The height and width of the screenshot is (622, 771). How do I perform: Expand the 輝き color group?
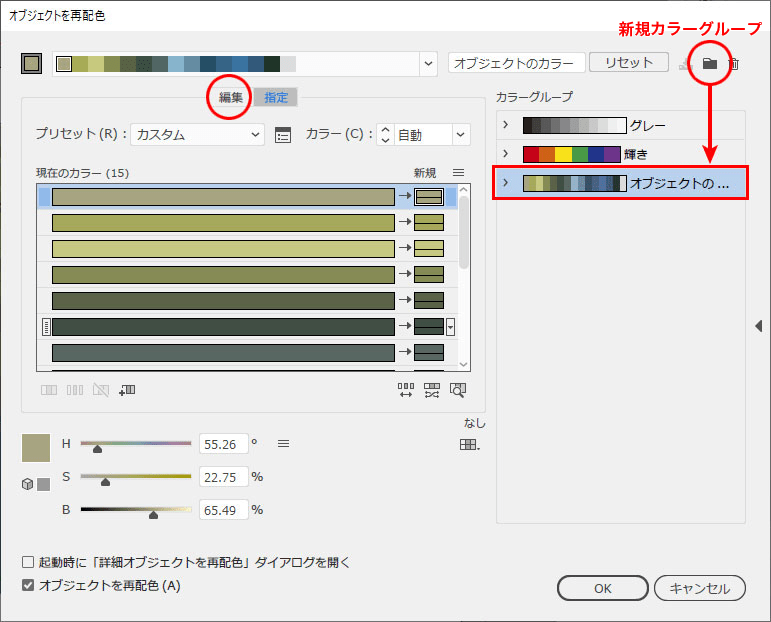(x=506, y=154)
